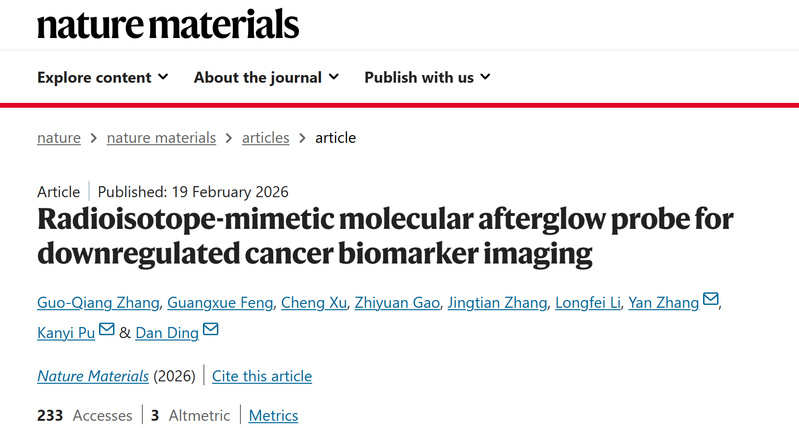Go to nature breadcrumb link
This screenshot has width=799, height=428.
pyautogui.click(x=59, y=138)
